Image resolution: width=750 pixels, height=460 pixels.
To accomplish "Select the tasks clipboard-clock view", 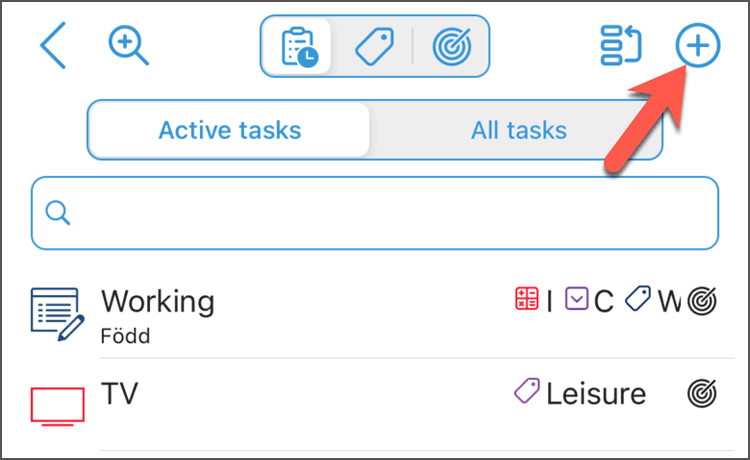I will pos(298,46).
